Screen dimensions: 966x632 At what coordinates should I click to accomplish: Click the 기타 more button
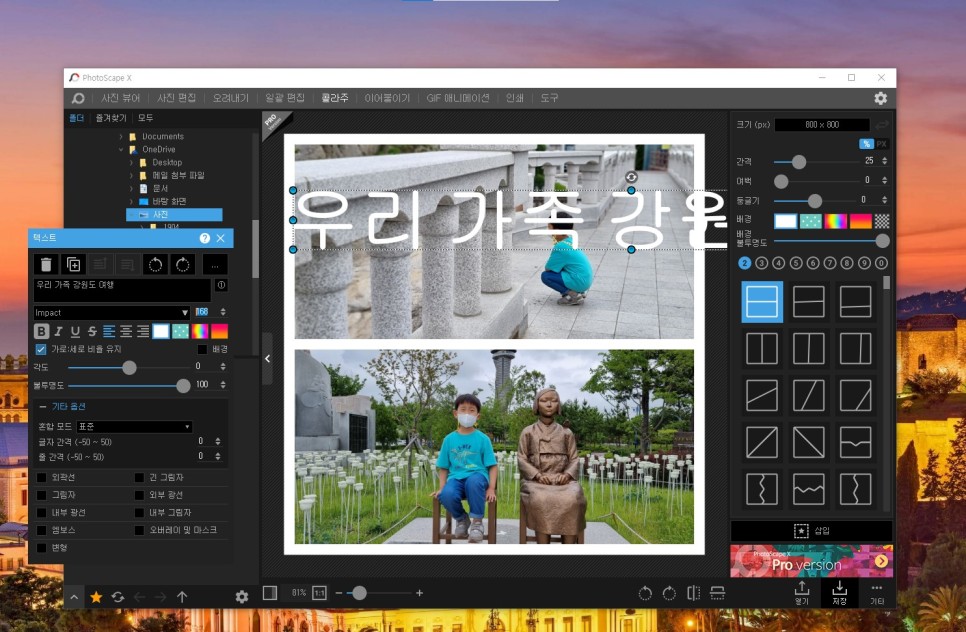[x=877, y=593]
